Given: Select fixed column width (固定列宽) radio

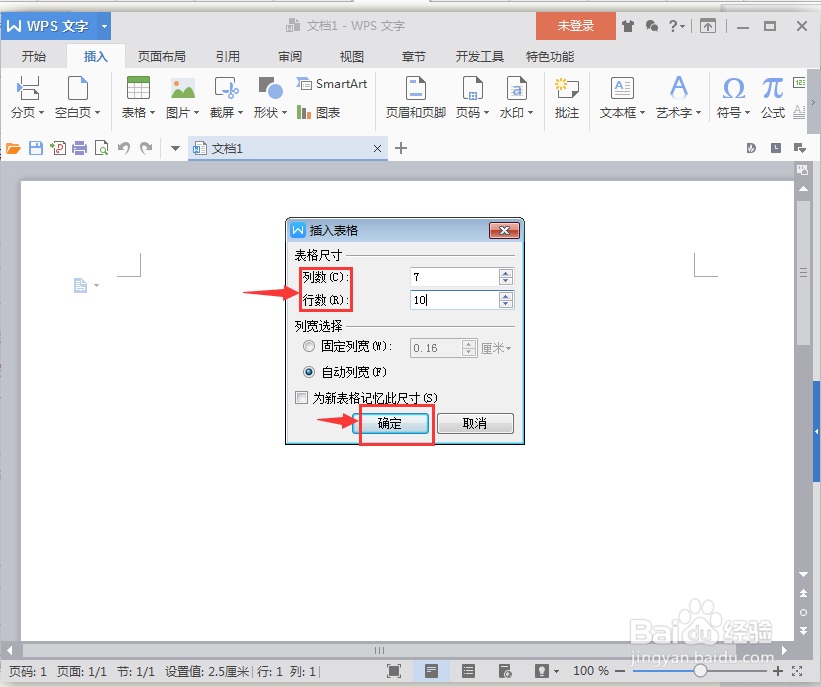Looking at the screenshot, I should click(x=309, y=347).
